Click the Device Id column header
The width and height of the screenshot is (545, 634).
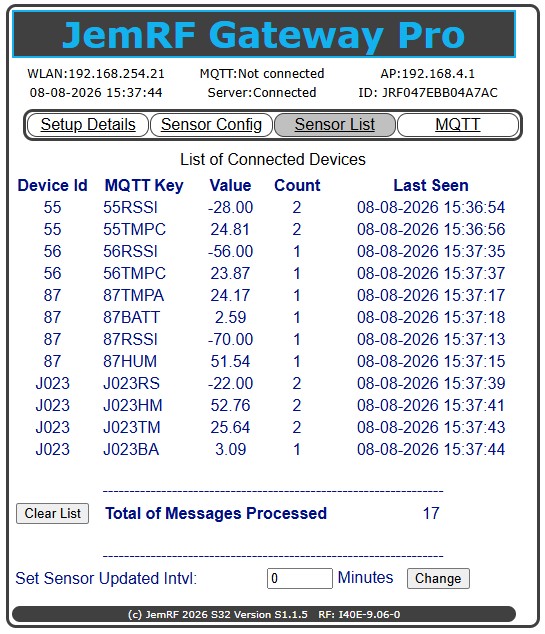(x=53, y=186)
